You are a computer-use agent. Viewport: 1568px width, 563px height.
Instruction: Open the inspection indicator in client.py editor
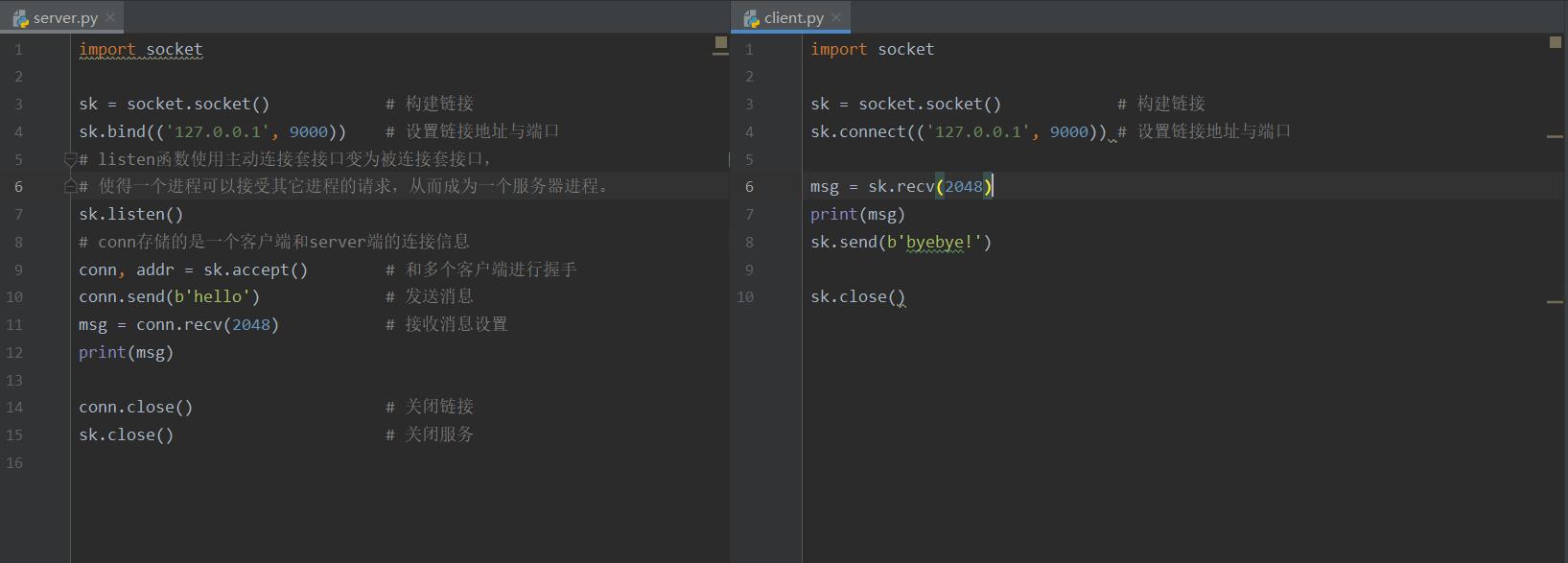click(1555, 42)
